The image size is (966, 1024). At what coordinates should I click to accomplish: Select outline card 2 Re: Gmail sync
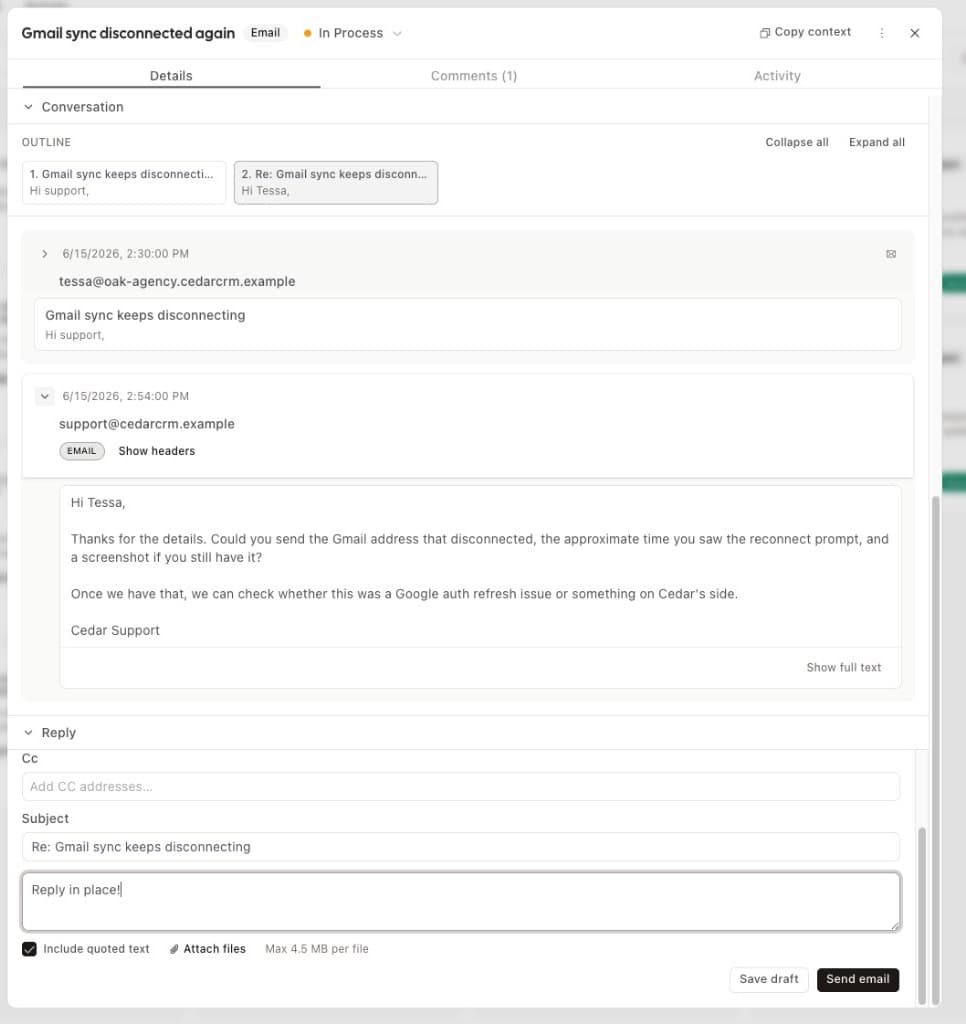336,182
